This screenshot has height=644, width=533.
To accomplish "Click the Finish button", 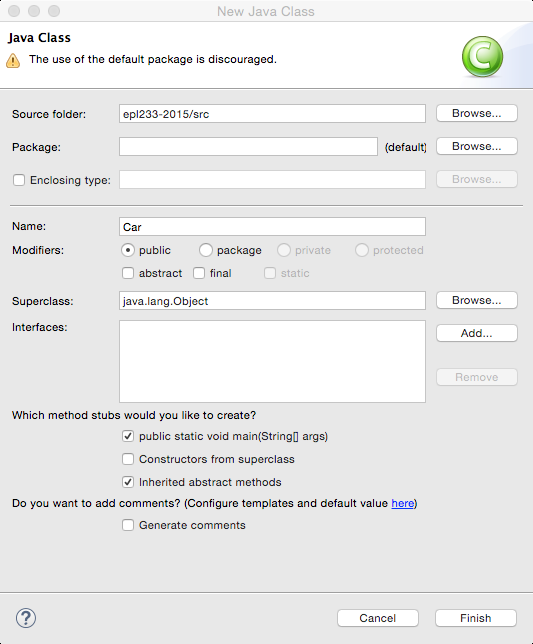I will point(476,618).
